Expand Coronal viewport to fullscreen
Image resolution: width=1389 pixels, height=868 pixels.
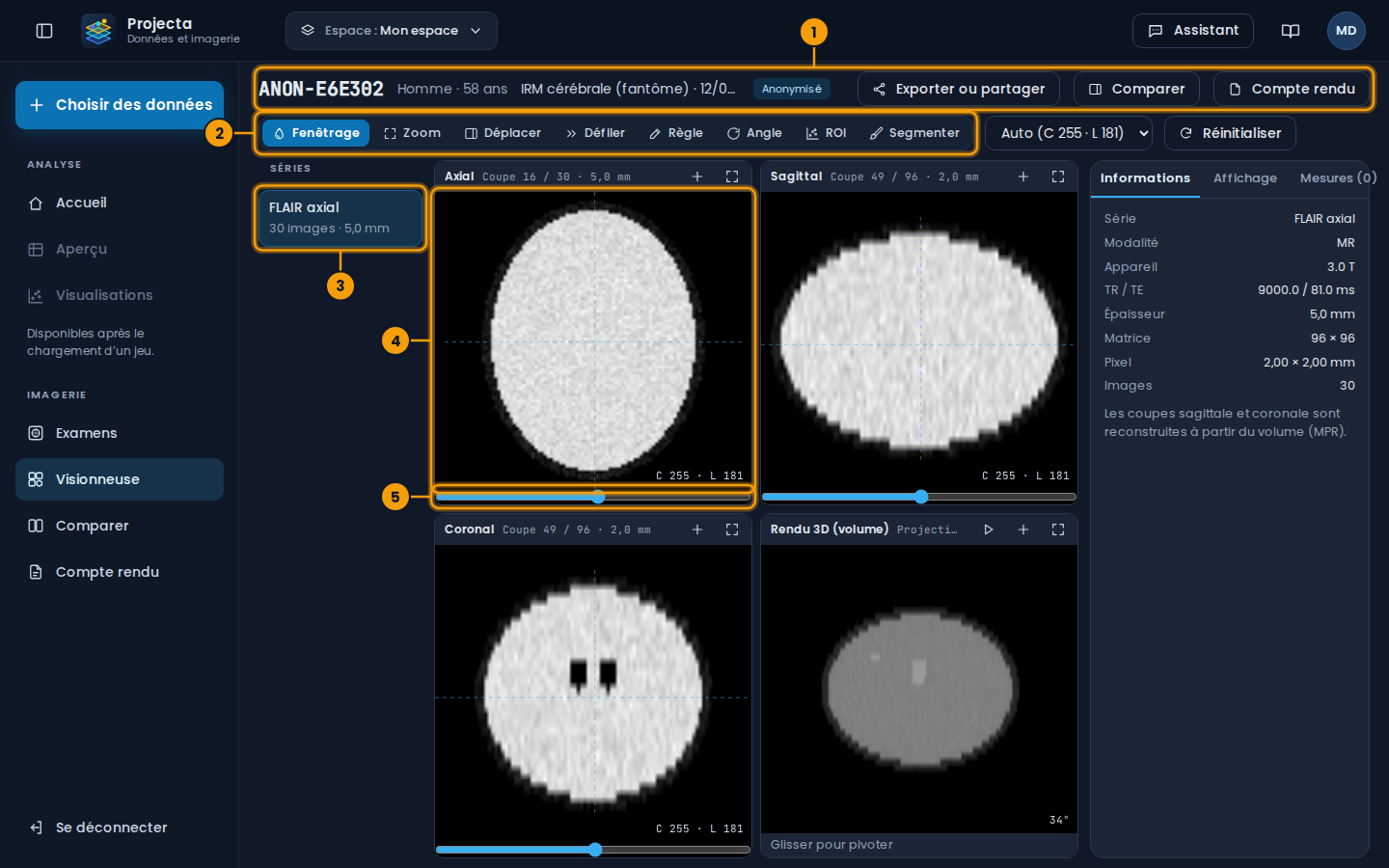point(732,529)
